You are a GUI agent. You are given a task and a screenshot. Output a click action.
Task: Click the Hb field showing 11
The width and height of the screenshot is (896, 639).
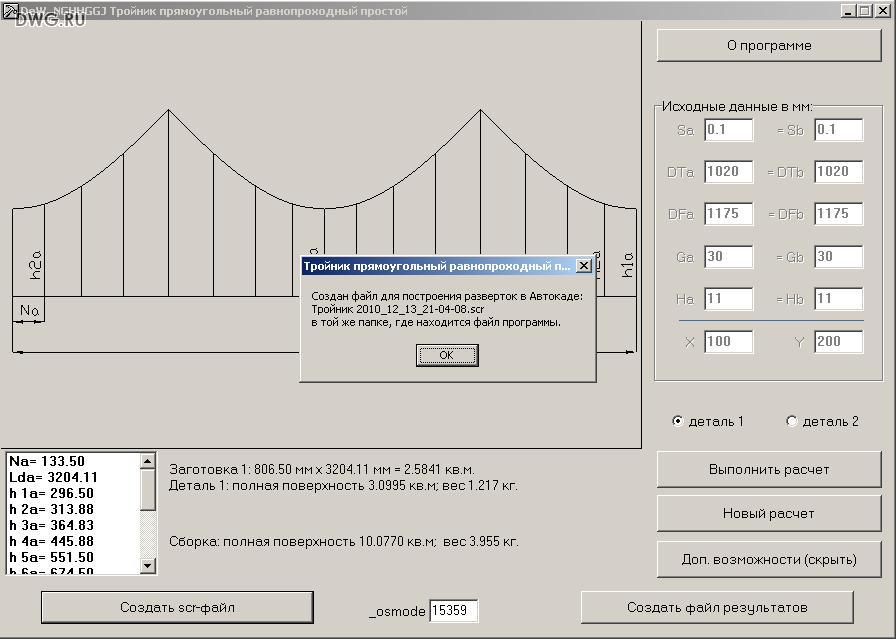coord(838,299)
